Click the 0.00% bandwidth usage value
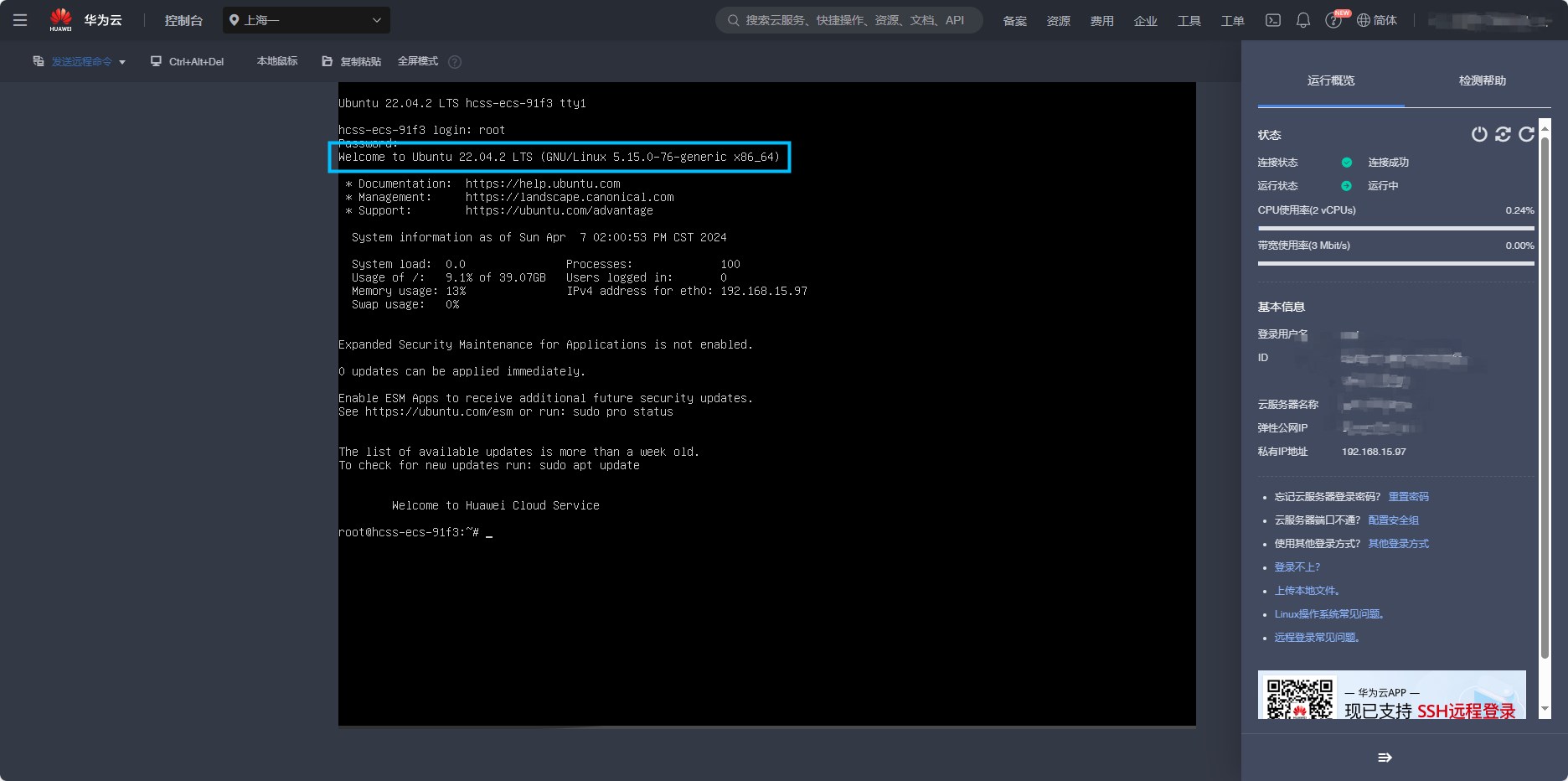Image resolution: width=1568 pixels, height=781 pixels. (x=1519, y=246)
